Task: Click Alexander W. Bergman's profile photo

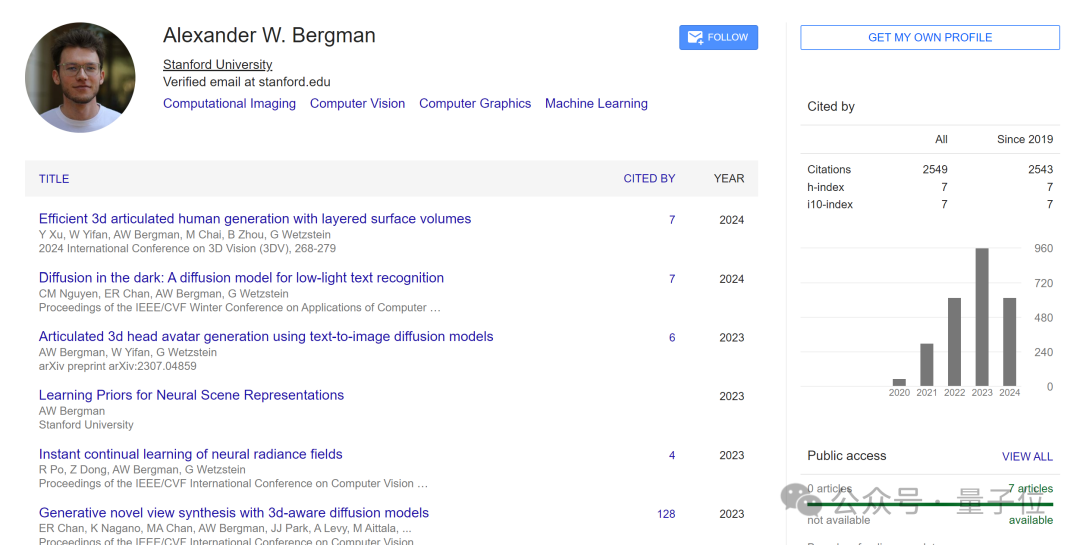Action: click(x=80, y=78)
